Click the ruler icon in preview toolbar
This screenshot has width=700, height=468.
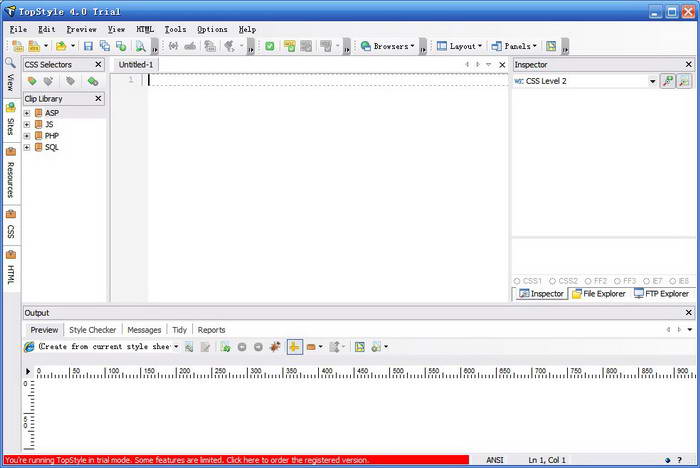[360, 347]
